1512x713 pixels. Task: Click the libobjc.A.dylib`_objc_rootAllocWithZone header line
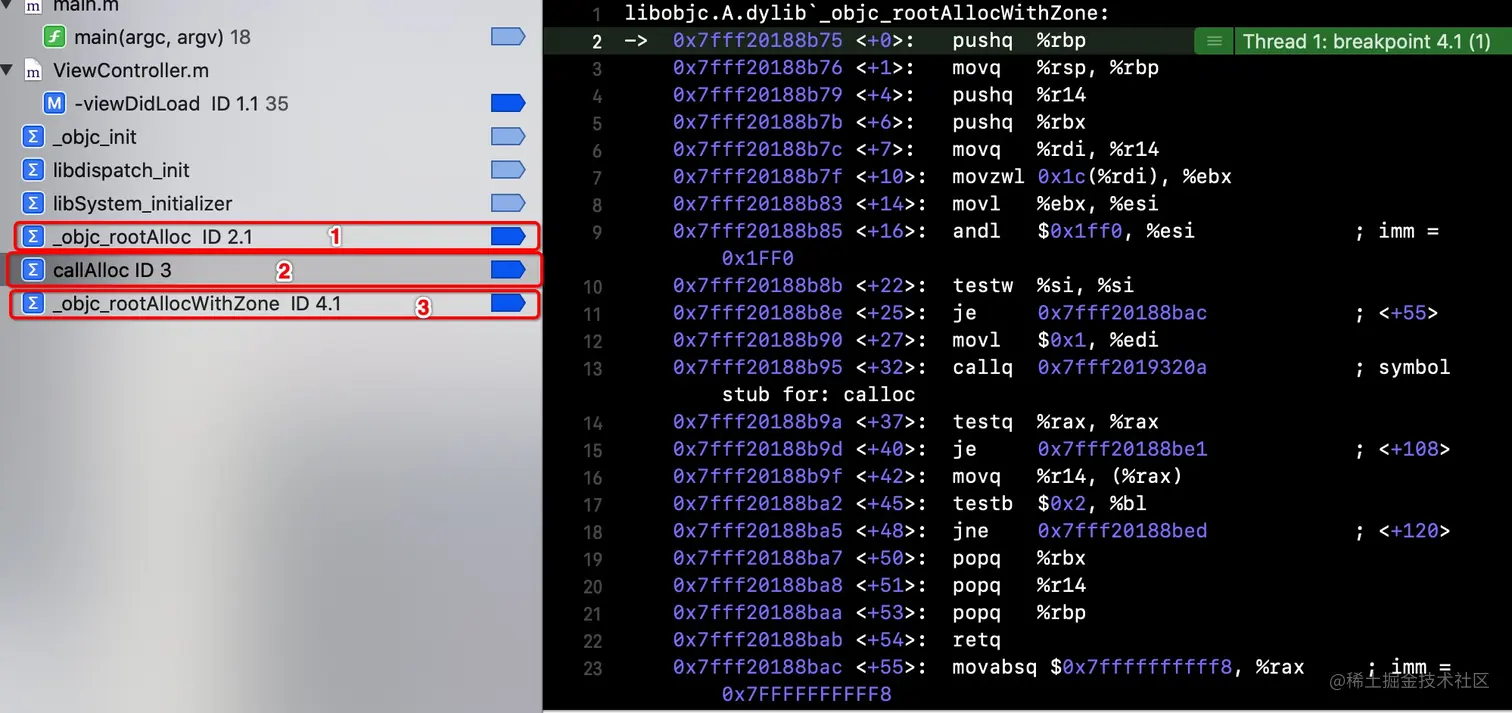(x=866, y=14)
